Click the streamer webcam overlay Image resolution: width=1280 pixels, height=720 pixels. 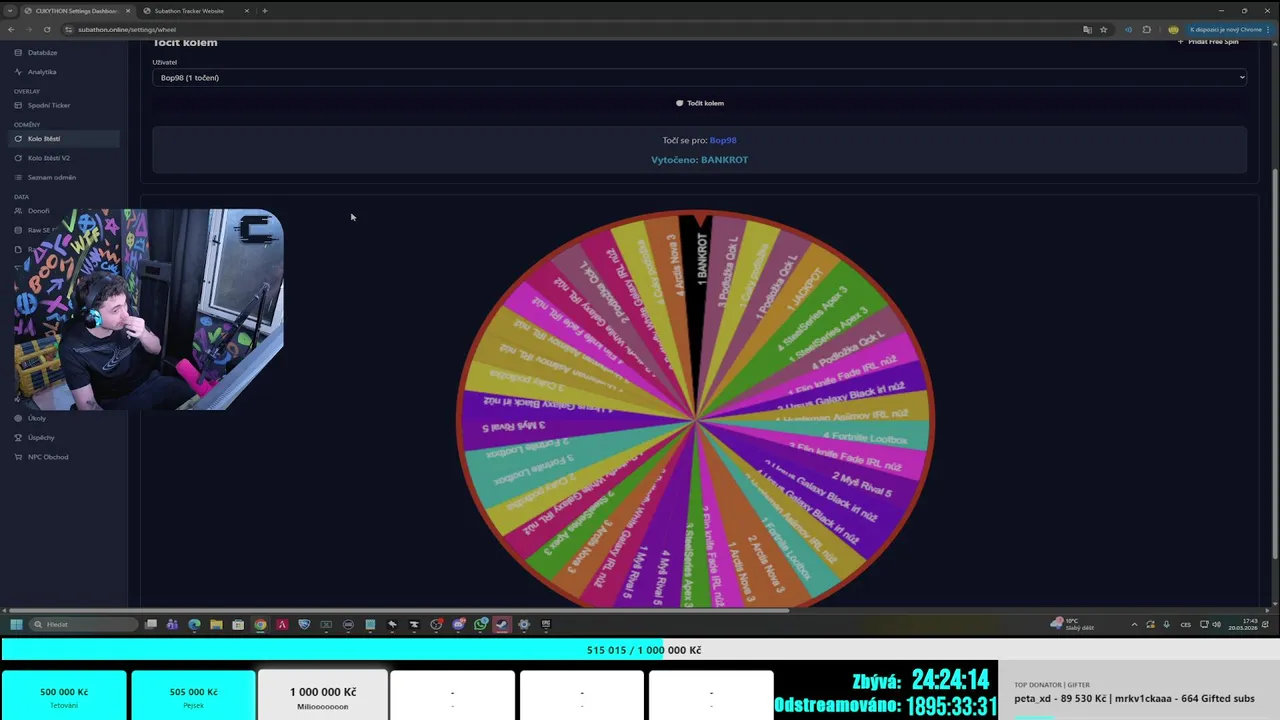149,309
